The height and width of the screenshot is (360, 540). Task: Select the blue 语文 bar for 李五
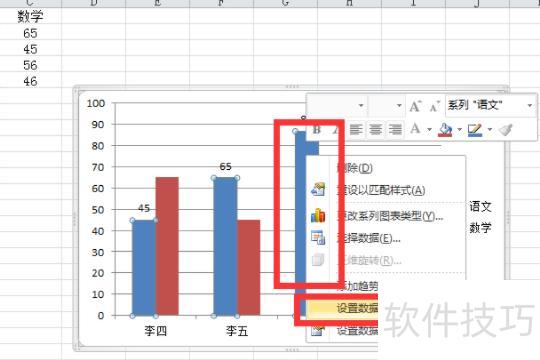click(225, 247)
